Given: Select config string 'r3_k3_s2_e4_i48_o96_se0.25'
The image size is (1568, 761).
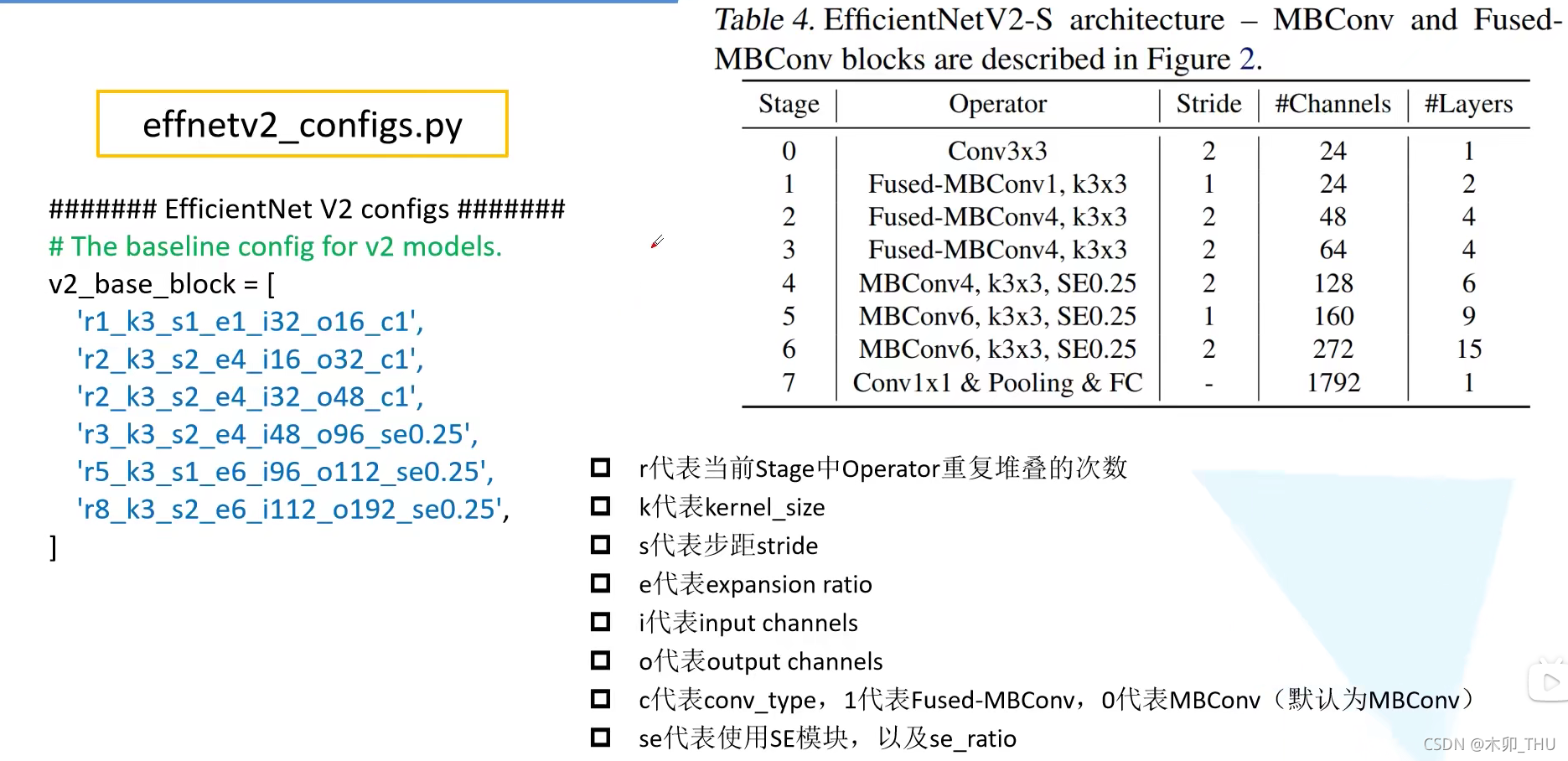Looking at the screenshot, I should [x=277, y=434].
